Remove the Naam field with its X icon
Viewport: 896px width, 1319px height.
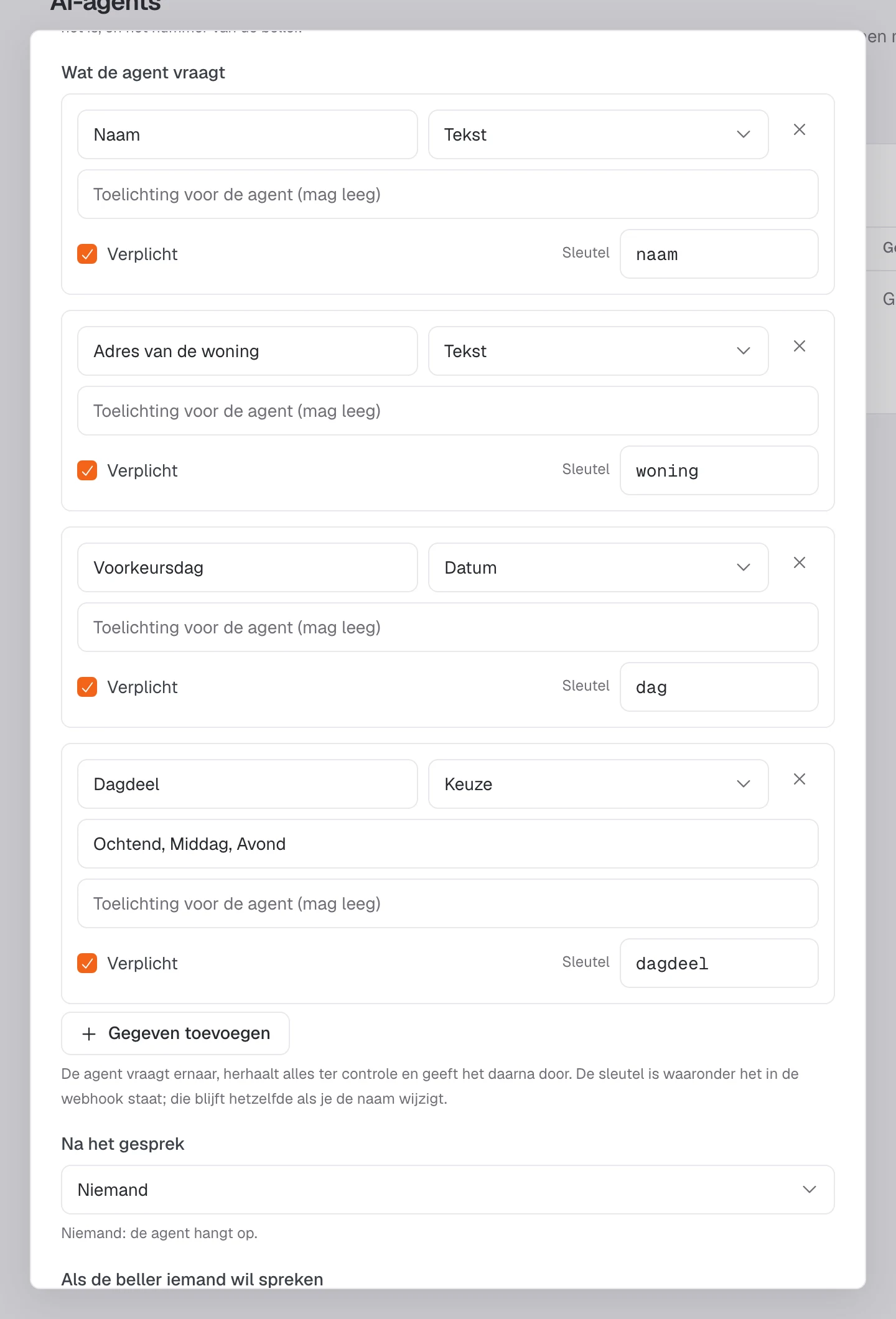(x=800, y=129)
